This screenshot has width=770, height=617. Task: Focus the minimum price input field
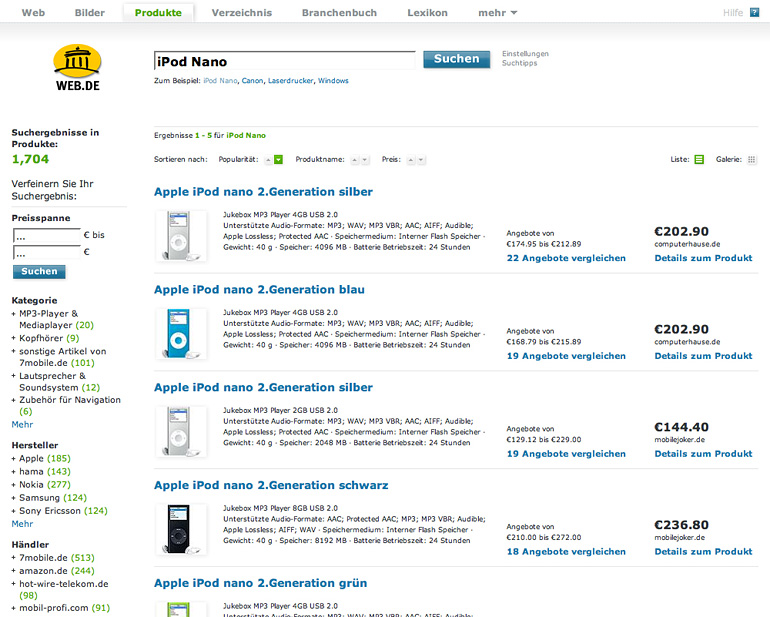[x=47, y=236]
